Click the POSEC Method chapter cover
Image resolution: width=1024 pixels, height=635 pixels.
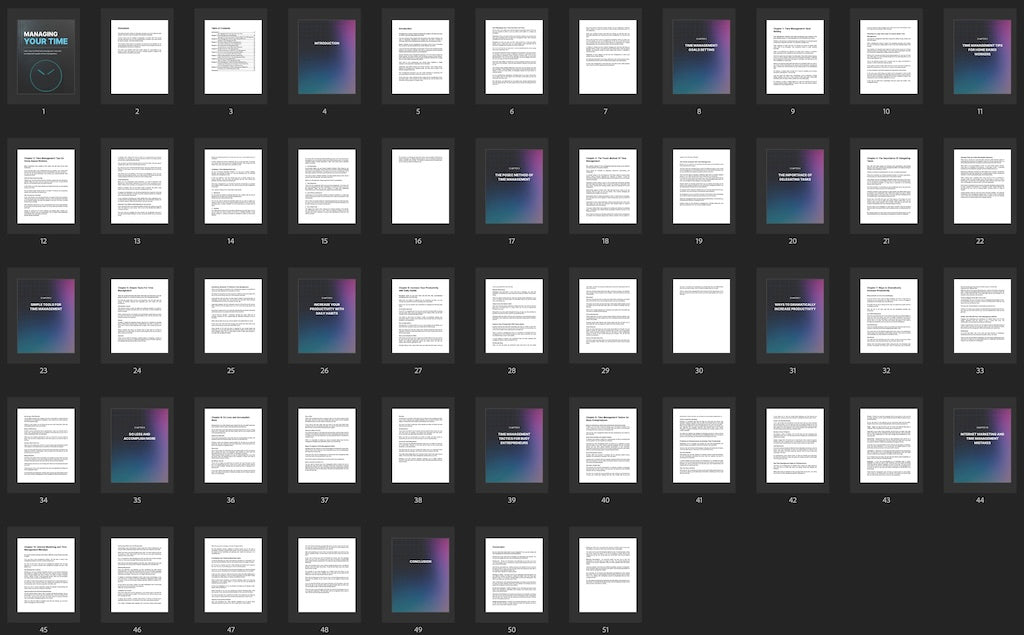[513, 187]
